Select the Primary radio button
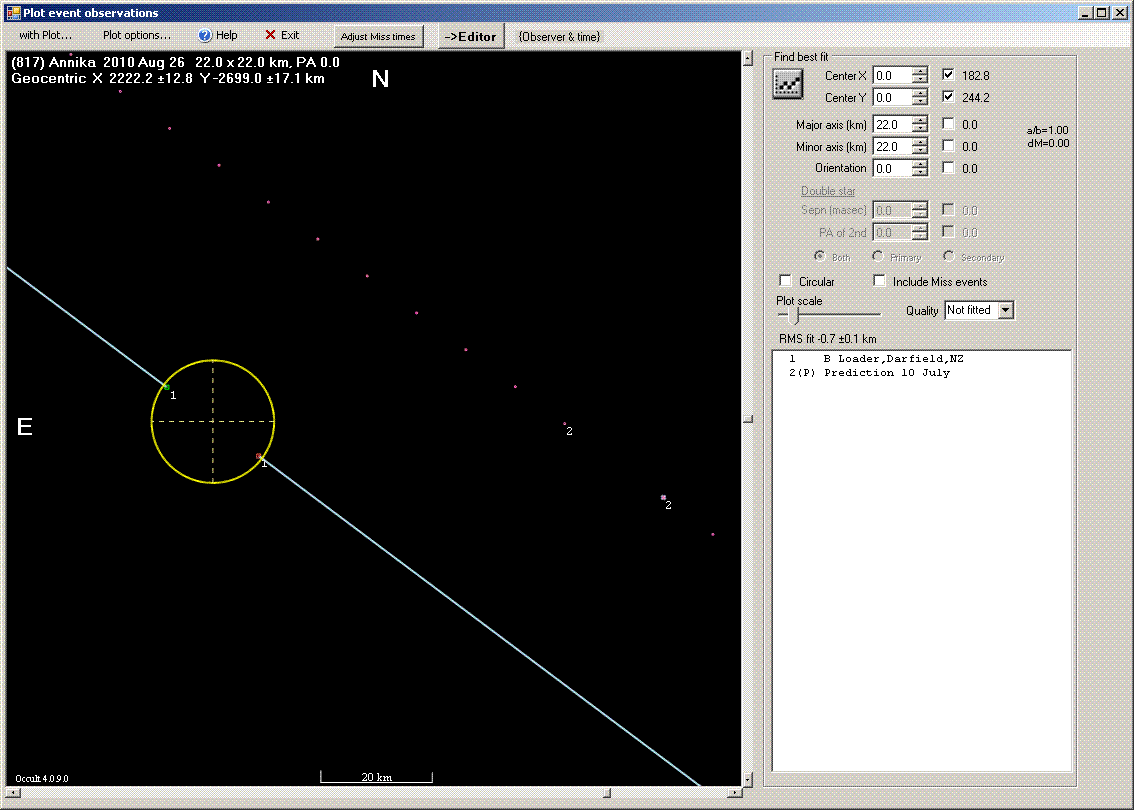Viewport: 1134px width, 810px height. click(x=877, y=256)
